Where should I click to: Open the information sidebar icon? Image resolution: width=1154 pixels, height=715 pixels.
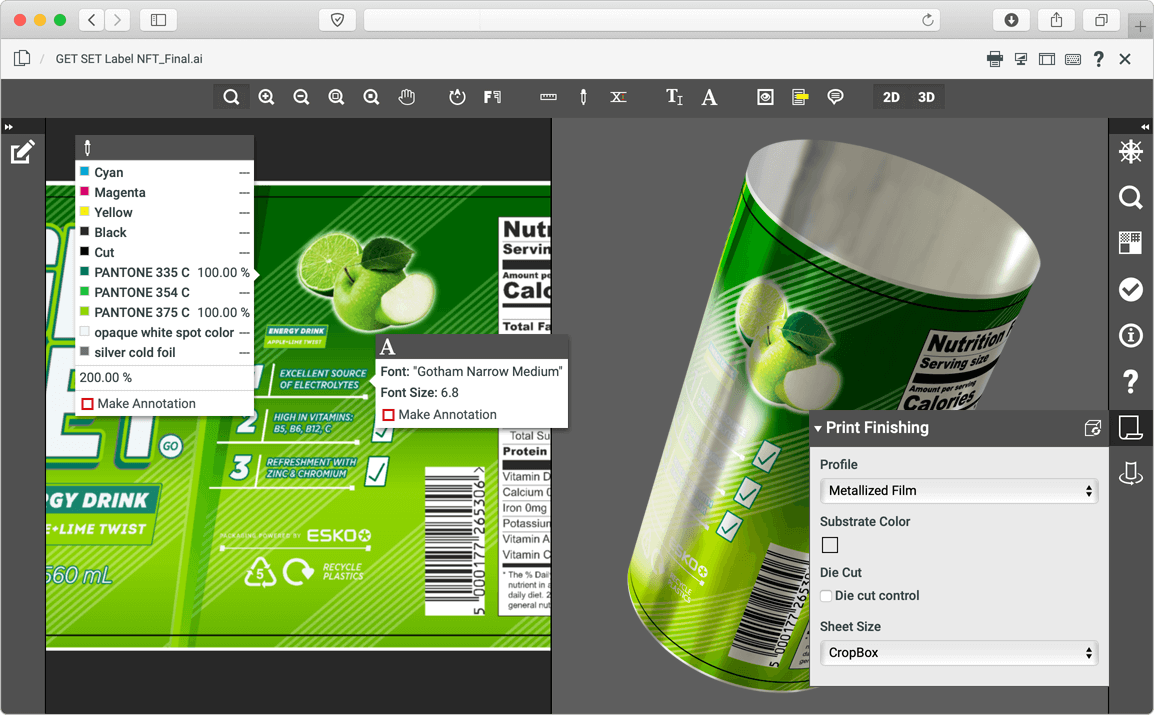tap(1130, 335)
